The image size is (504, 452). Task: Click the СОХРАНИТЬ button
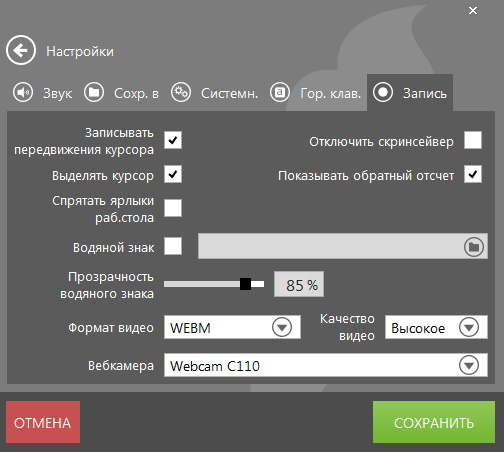point(434,422)
